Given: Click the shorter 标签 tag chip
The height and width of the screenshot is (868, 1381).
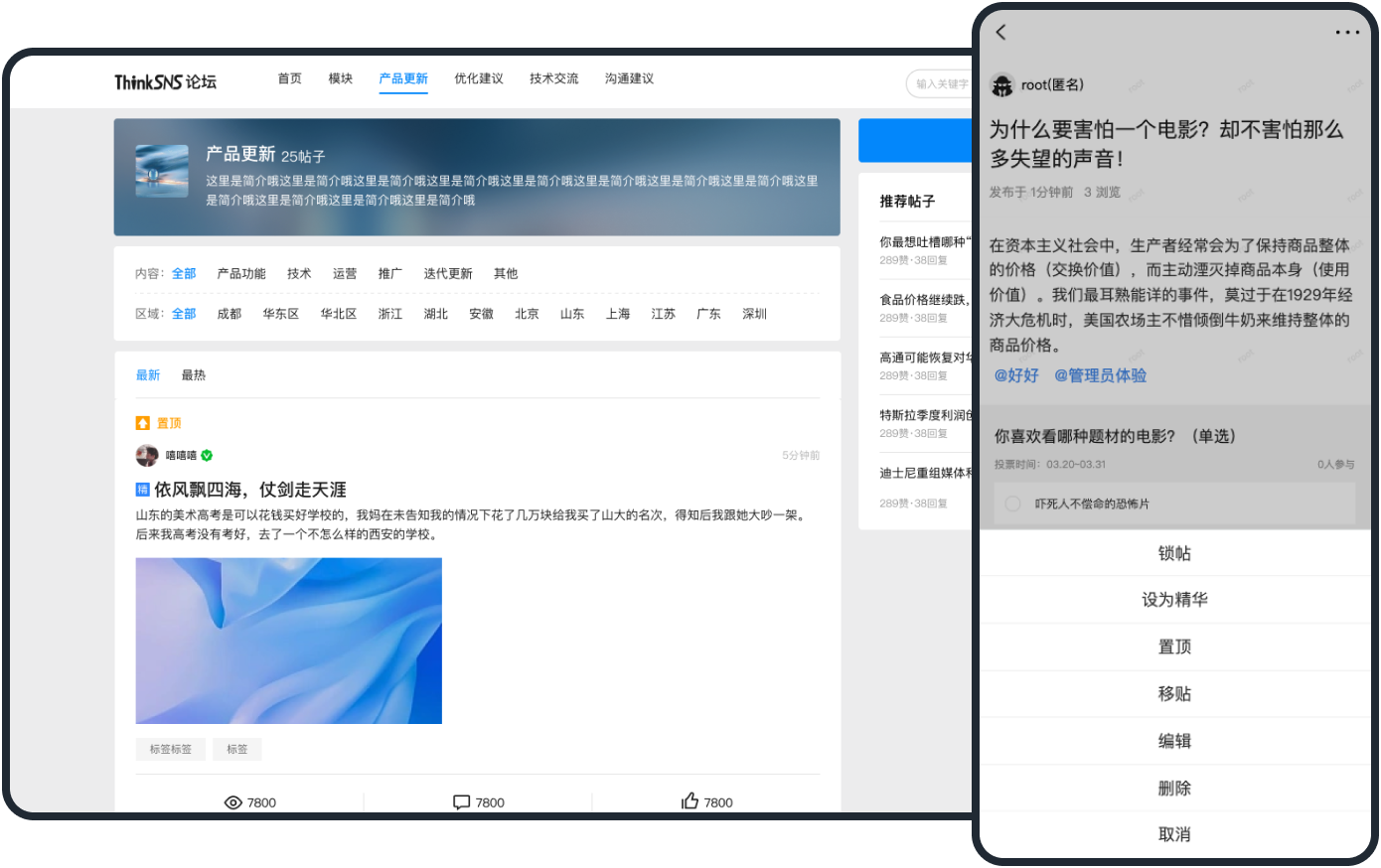Looking at the screenshot, I should (237, 749).
